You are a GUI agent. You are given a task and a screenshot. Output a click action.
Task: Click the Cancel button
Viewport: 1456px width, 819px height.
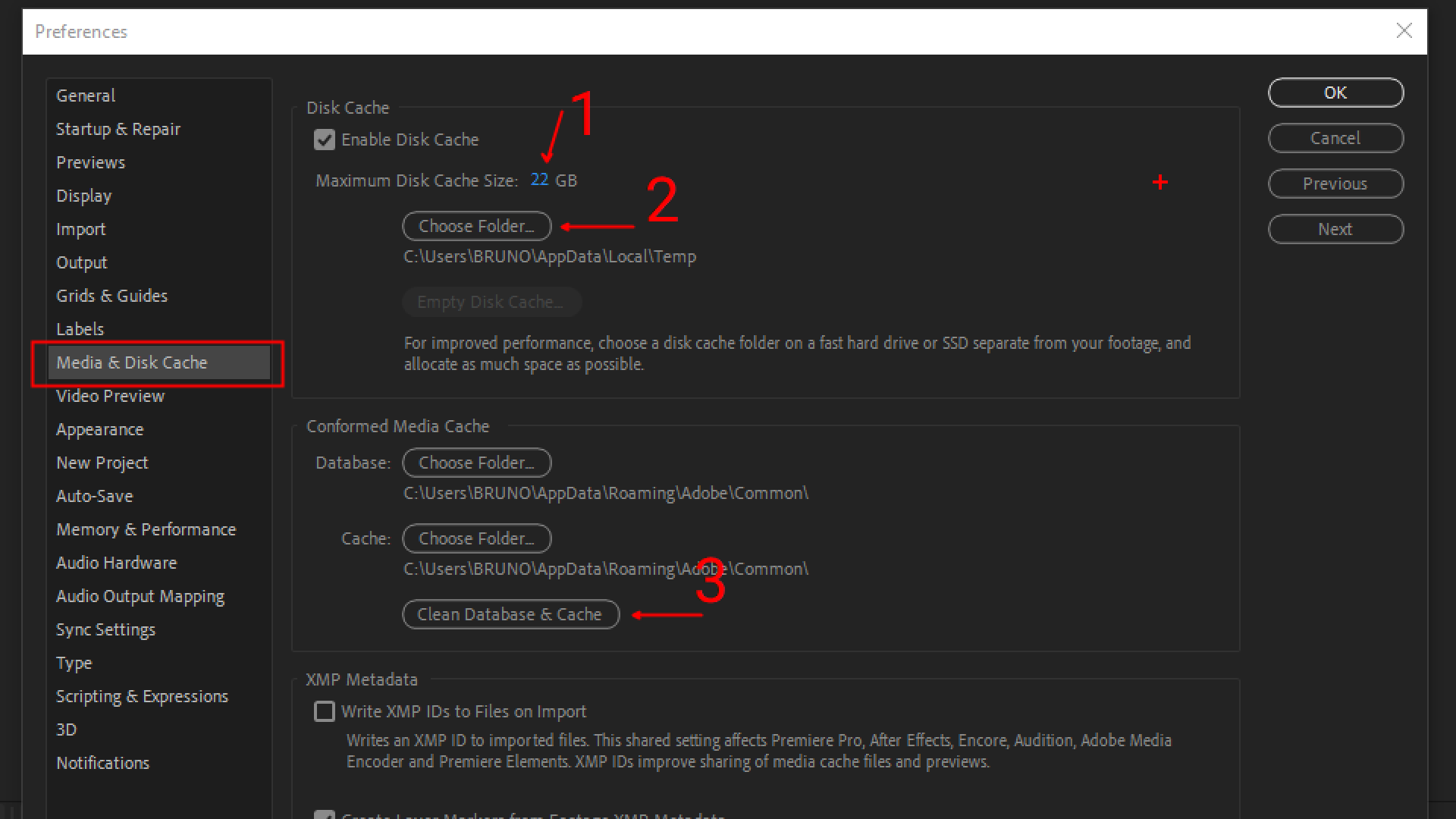pyautogui.click(x=1335, y=138)
